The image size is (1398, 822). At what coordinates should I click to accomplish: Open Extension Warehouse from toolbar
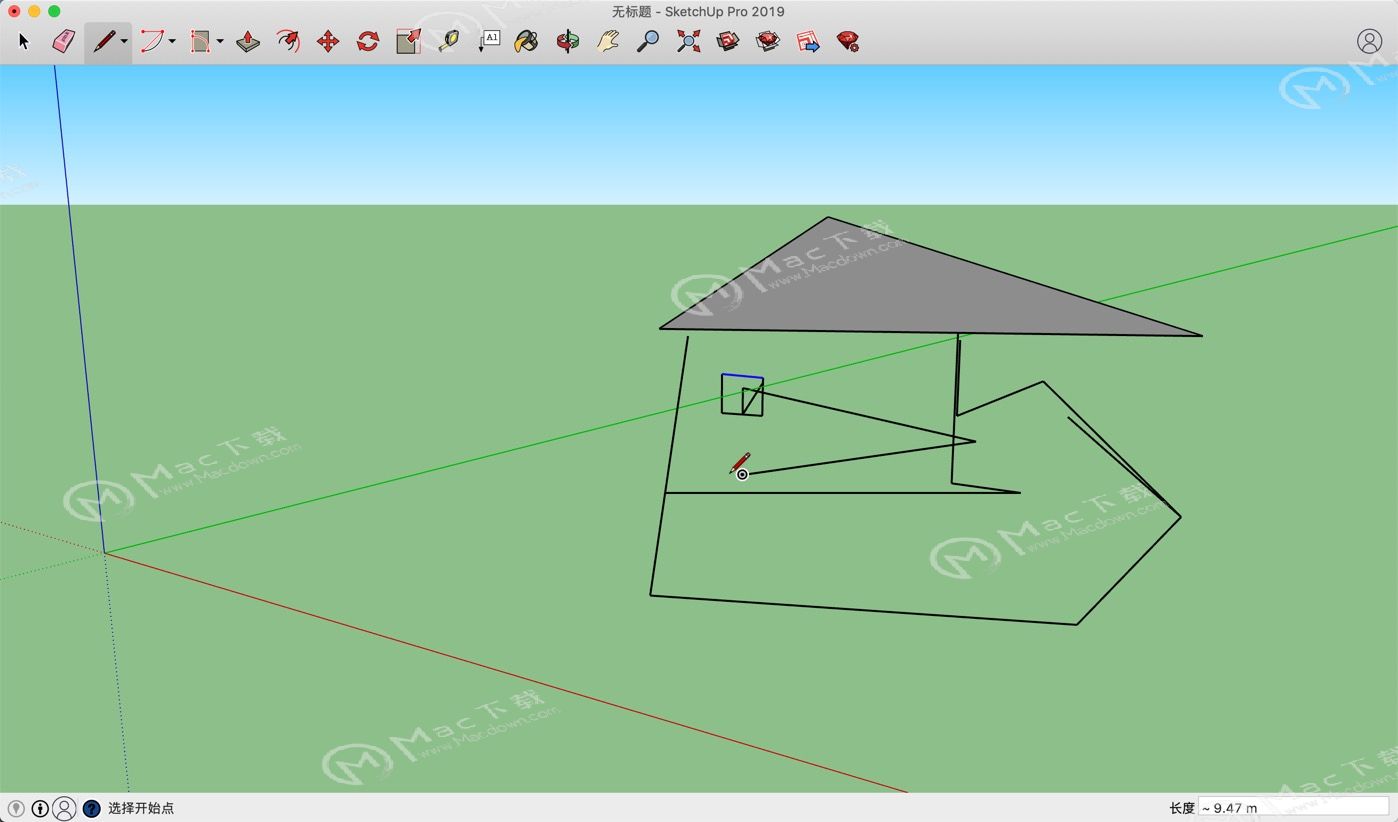pyautogui.click(x=768, y=42)
